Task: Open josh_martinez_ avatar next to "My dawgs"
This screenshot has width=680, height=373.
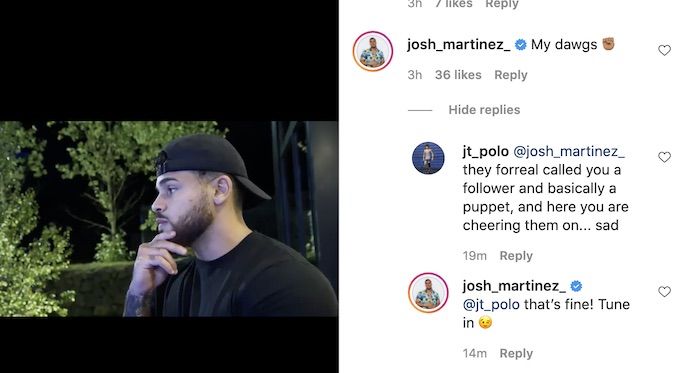Action: (373, 51)
